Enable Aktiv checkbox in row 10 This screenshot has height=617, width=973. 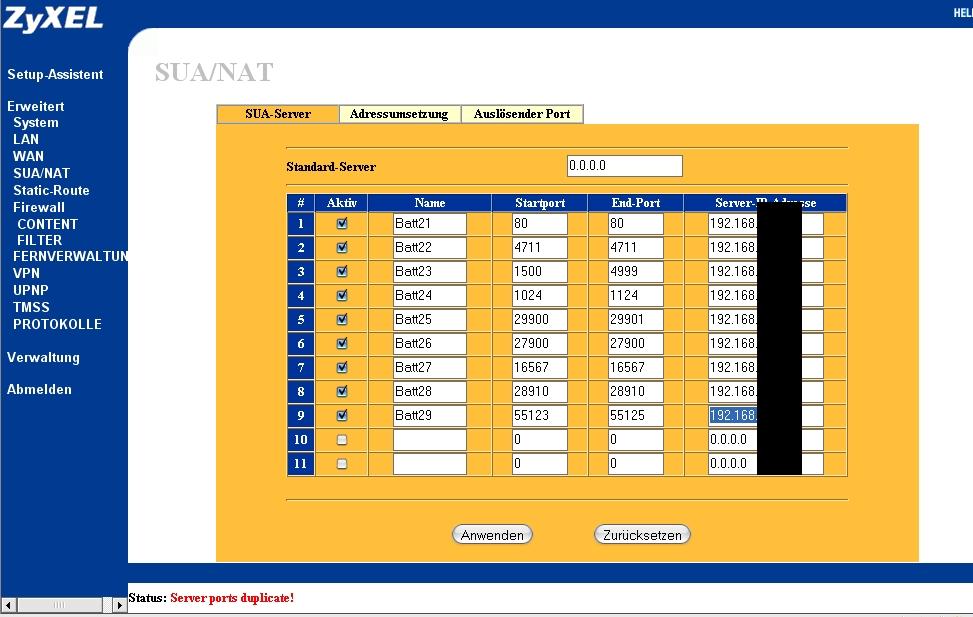tap(342, 439)
